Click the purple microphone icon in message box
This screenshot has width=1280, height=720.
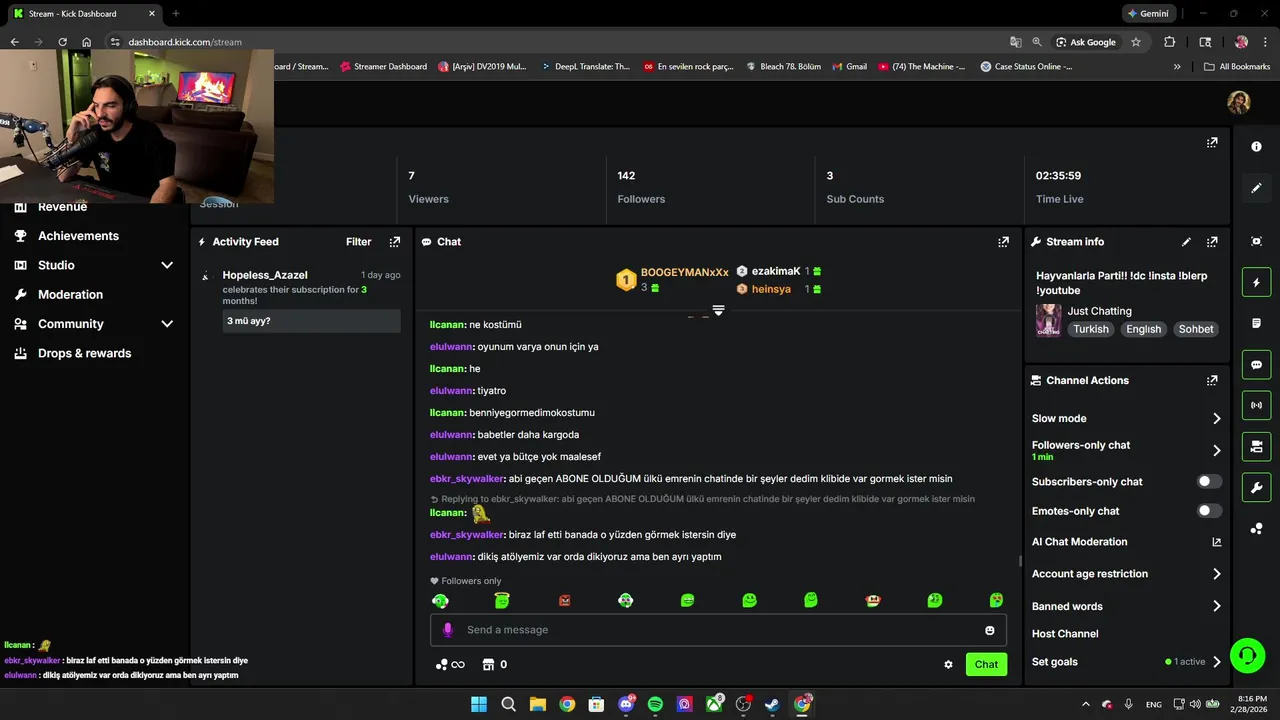pyautogui.click(x=447, y=630)
